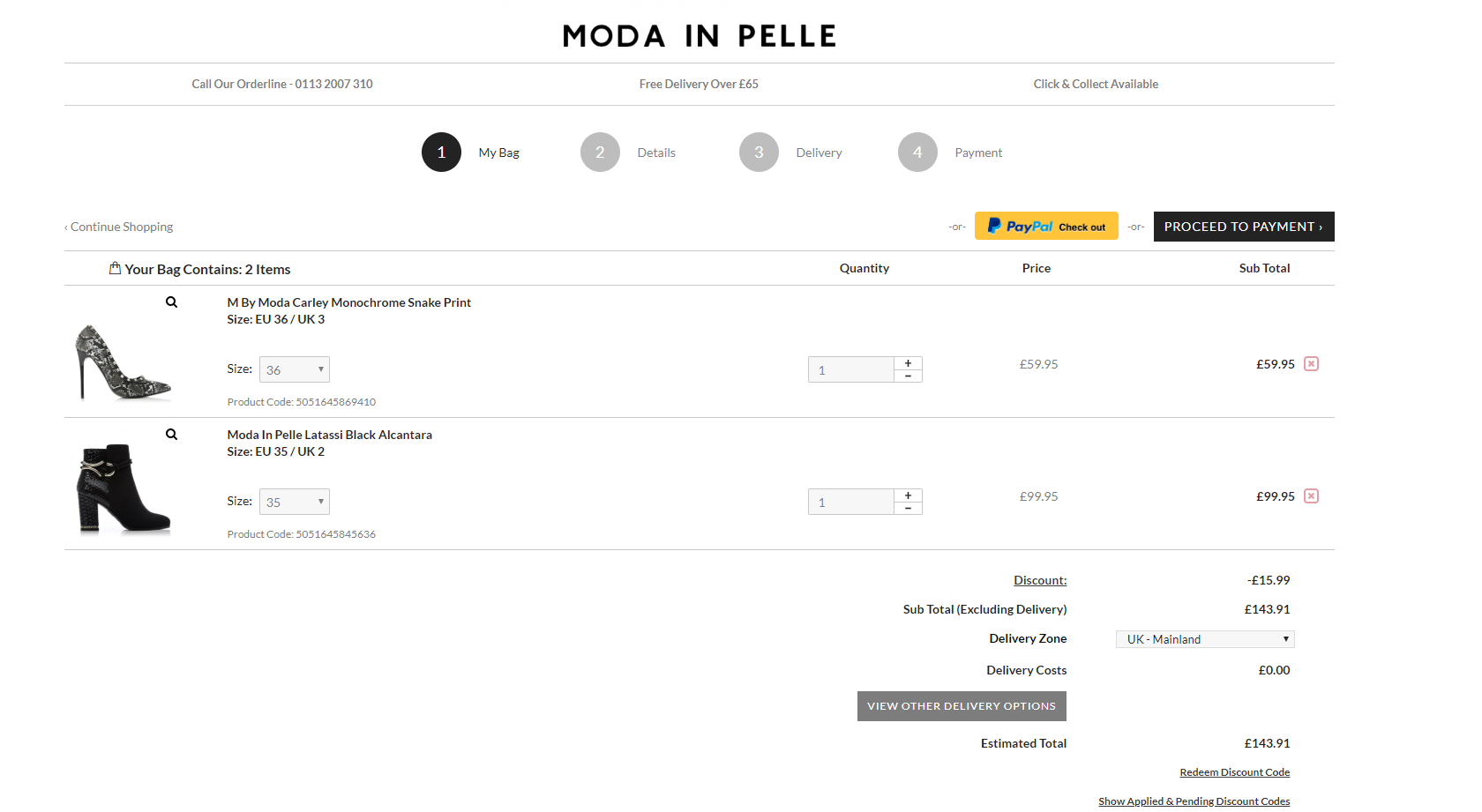
Task: Click the magnifier icon on Carley snake print
Action: coord(171,302)
